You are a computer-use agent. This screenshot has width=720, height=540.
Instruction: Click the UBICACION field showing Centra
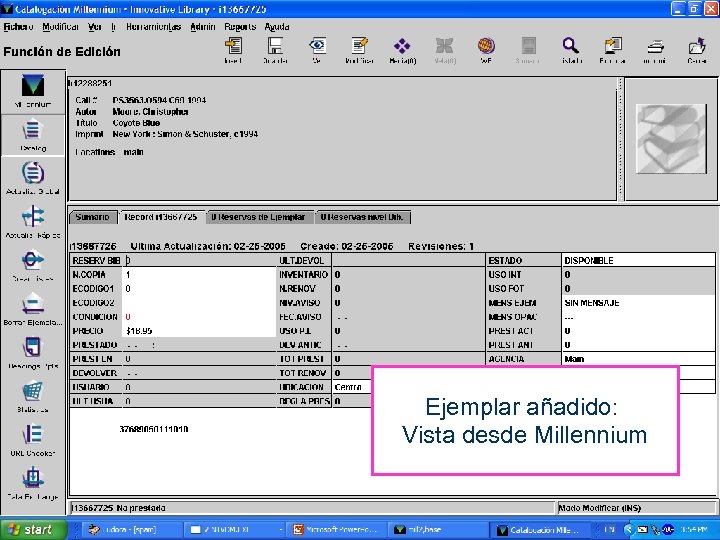pos(351,387)
